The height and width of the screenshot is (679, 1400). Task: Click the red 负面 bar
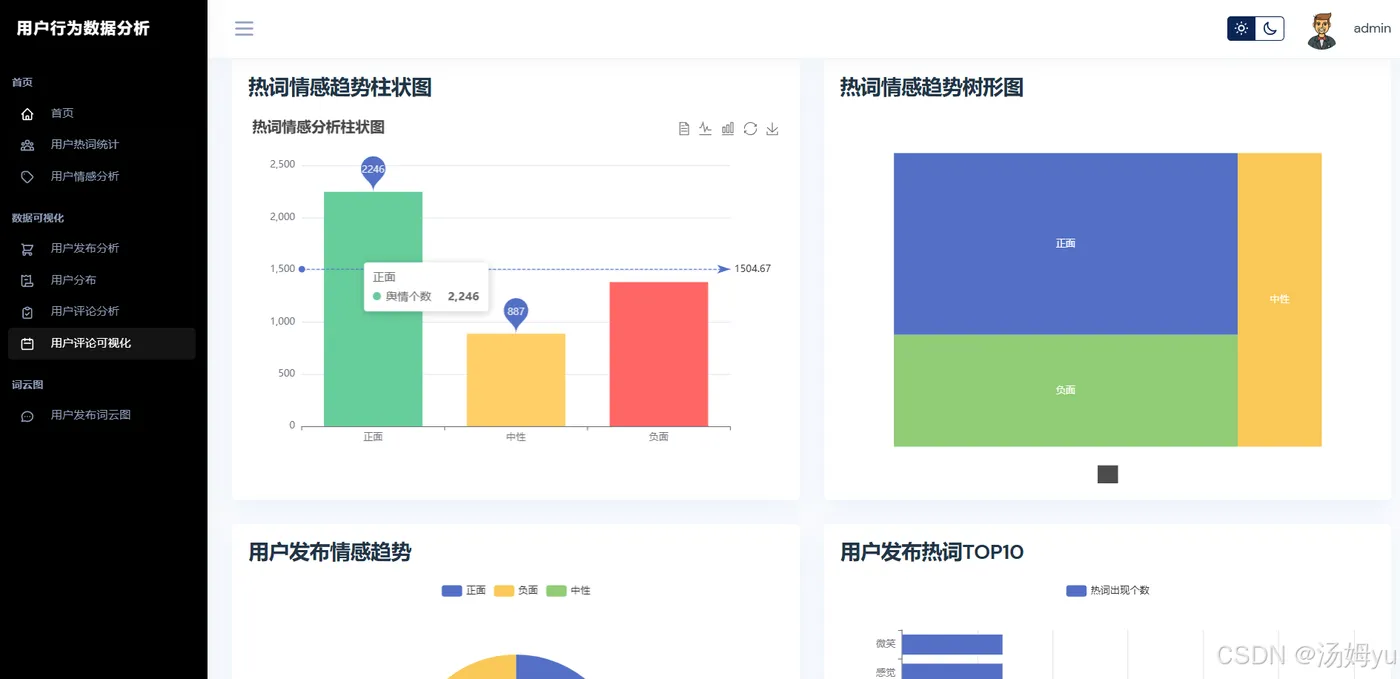[x=659, y=354]
